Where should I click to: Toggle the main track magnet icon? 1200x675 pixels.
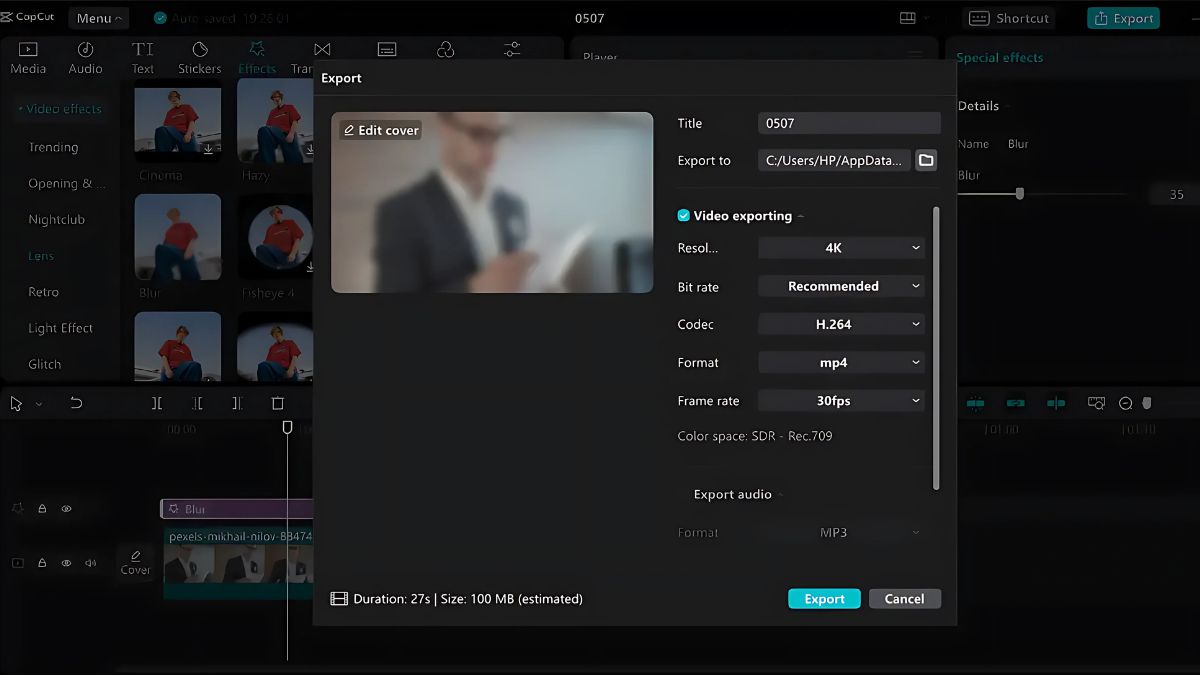[x=975, y=403]
